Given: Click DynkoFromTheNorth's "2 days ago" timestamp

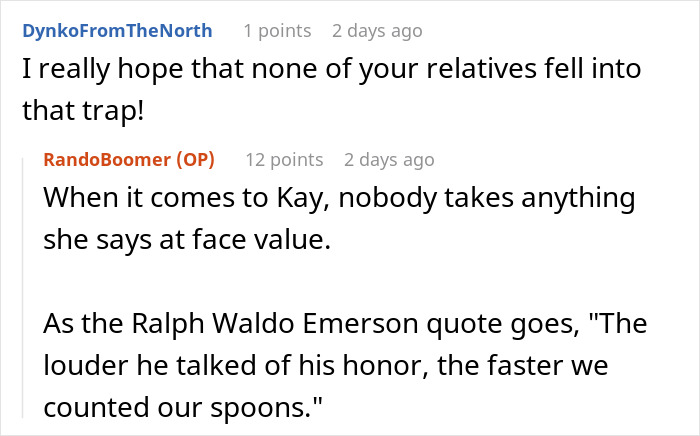Looking at the screenshot, I should pos(377,31).
